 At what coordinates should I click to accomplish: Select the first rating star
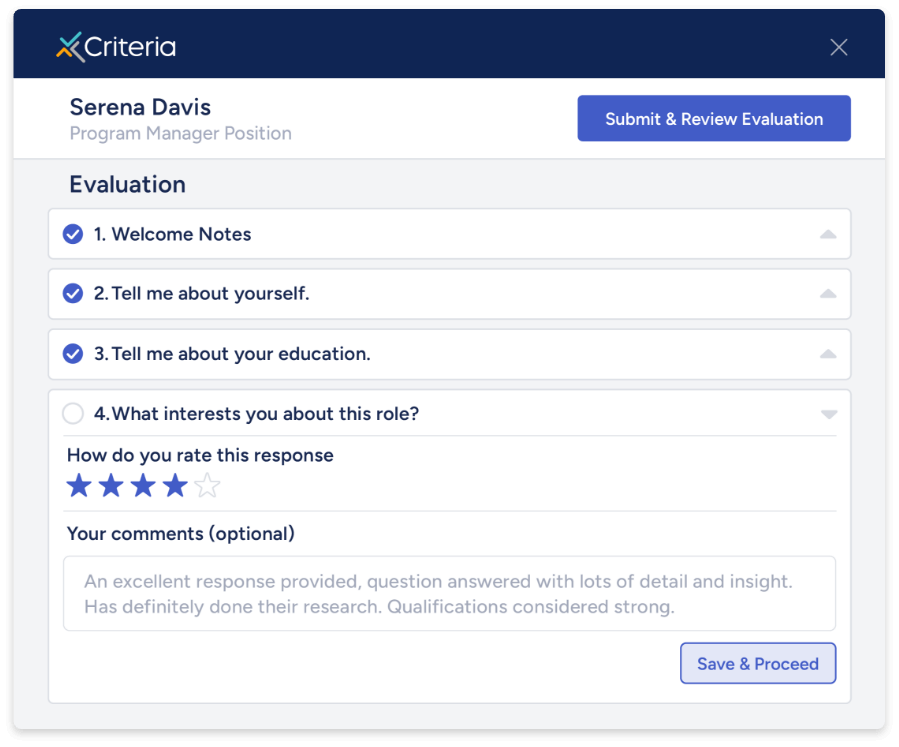(78, 485)
